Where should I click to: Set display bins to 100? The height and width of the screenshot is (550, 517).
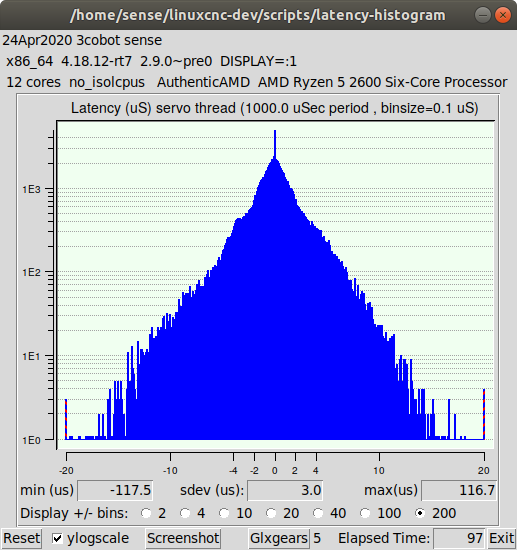point(365,513)
